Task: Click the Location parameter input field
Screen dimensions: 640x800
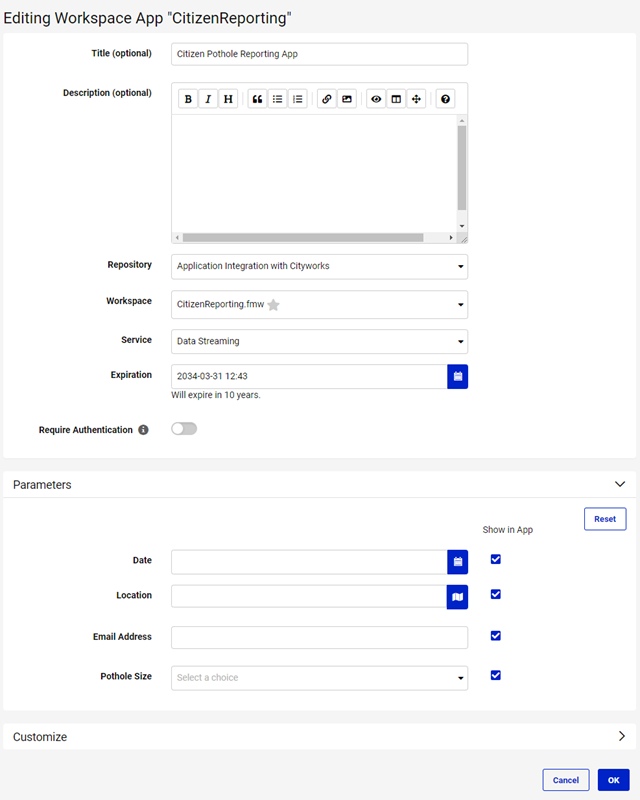Action: [309, 596]
